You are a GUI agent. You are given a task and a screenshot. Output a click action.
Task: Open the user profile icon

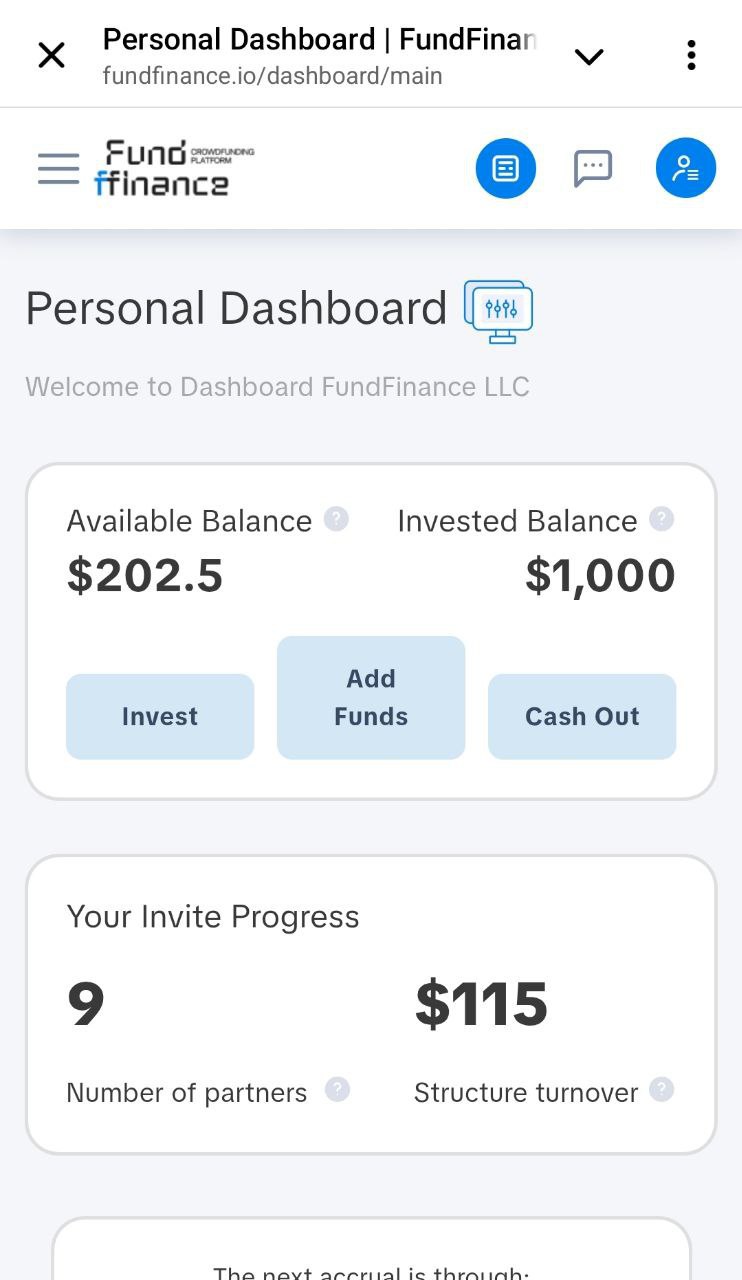[x=686, y=168]
